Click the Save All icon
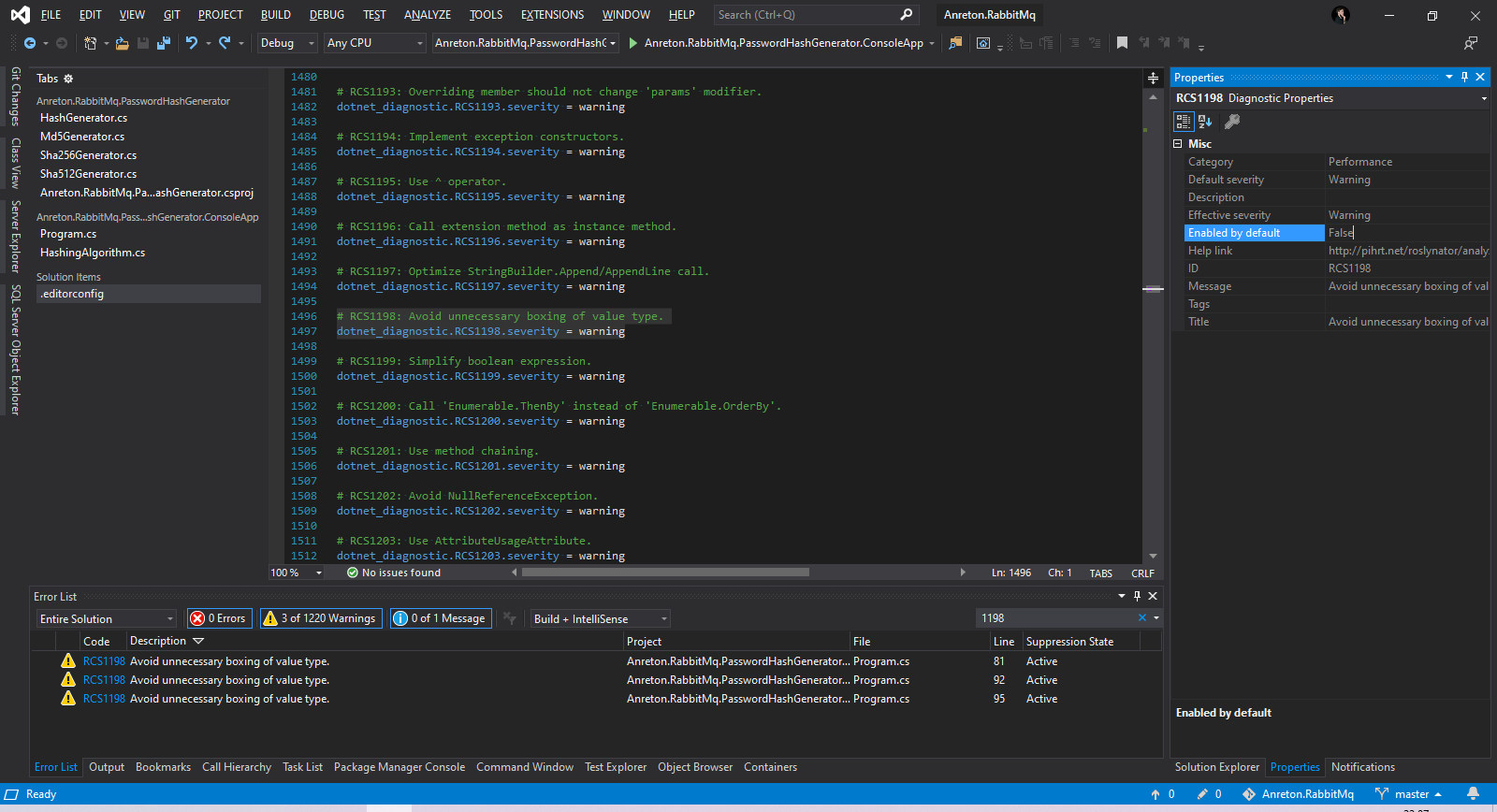This screenshot has width=1497, height=812. (x=164, y=43)
